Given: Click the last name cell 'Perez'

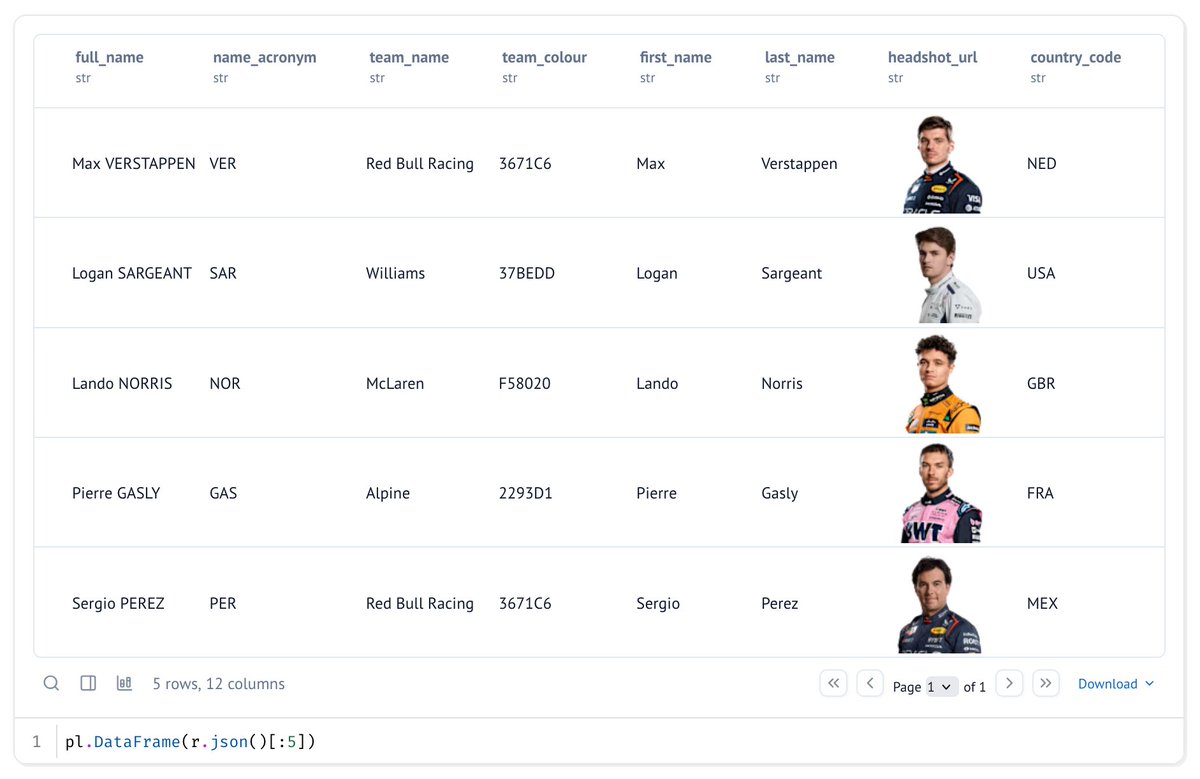Looking at the screenshot, I should pos(780,603).
